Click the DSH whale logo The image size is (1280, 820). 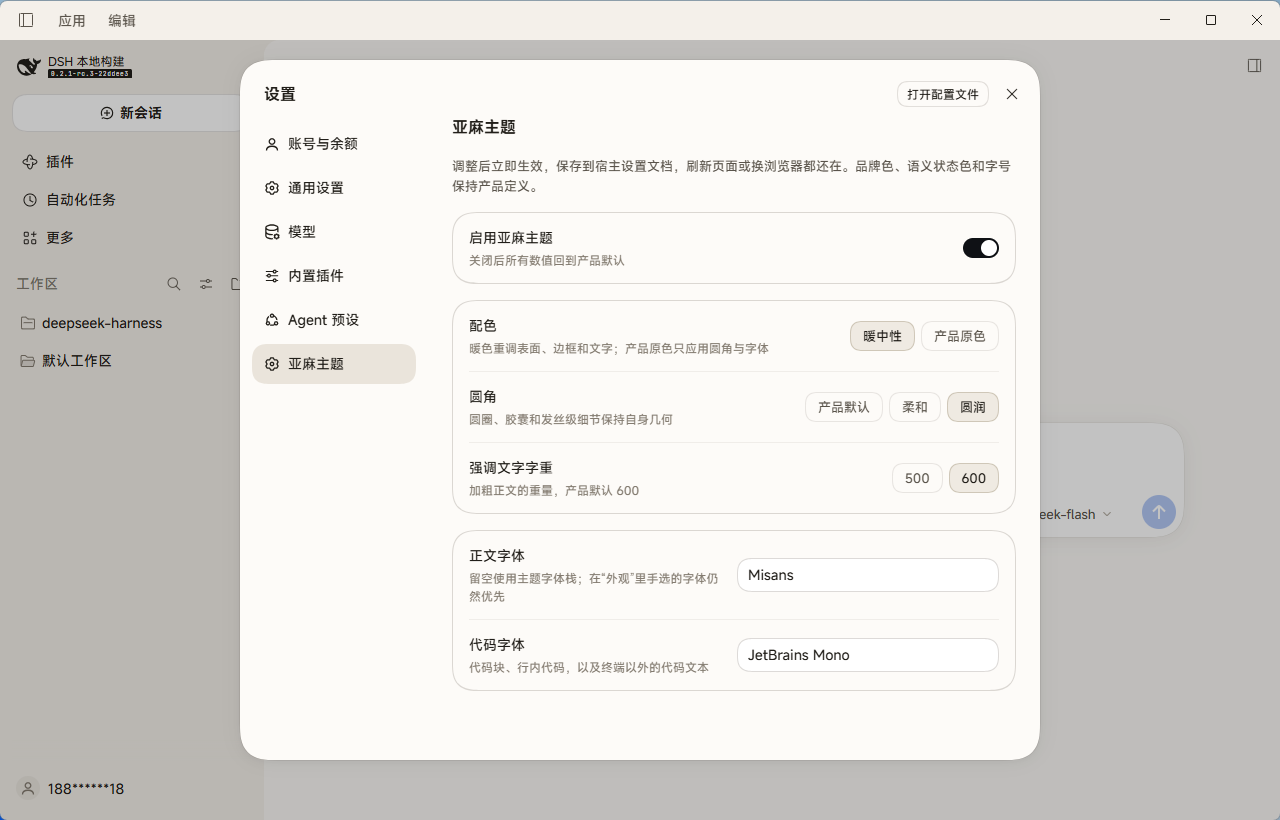tap(28, 67)
